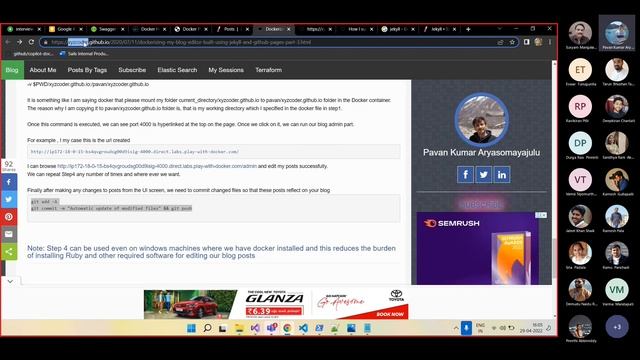Collapse the share sidebar with the chevron
The height and width of the screenshot is (360, 640).
[x=10, y=281]
